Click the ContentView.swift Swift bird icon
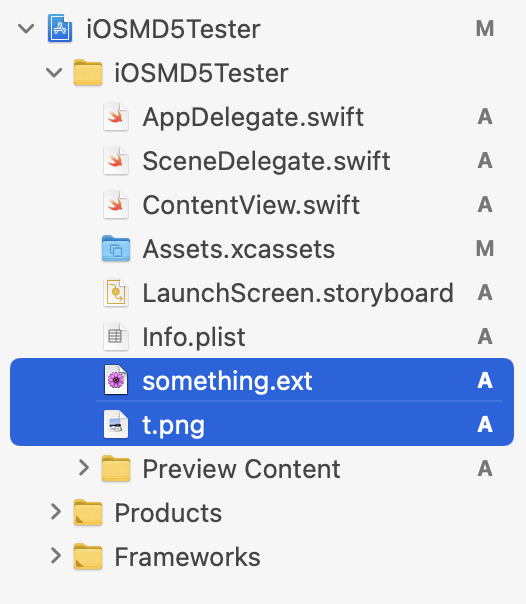This screenshot has height=604, width=526. (116, 205)
